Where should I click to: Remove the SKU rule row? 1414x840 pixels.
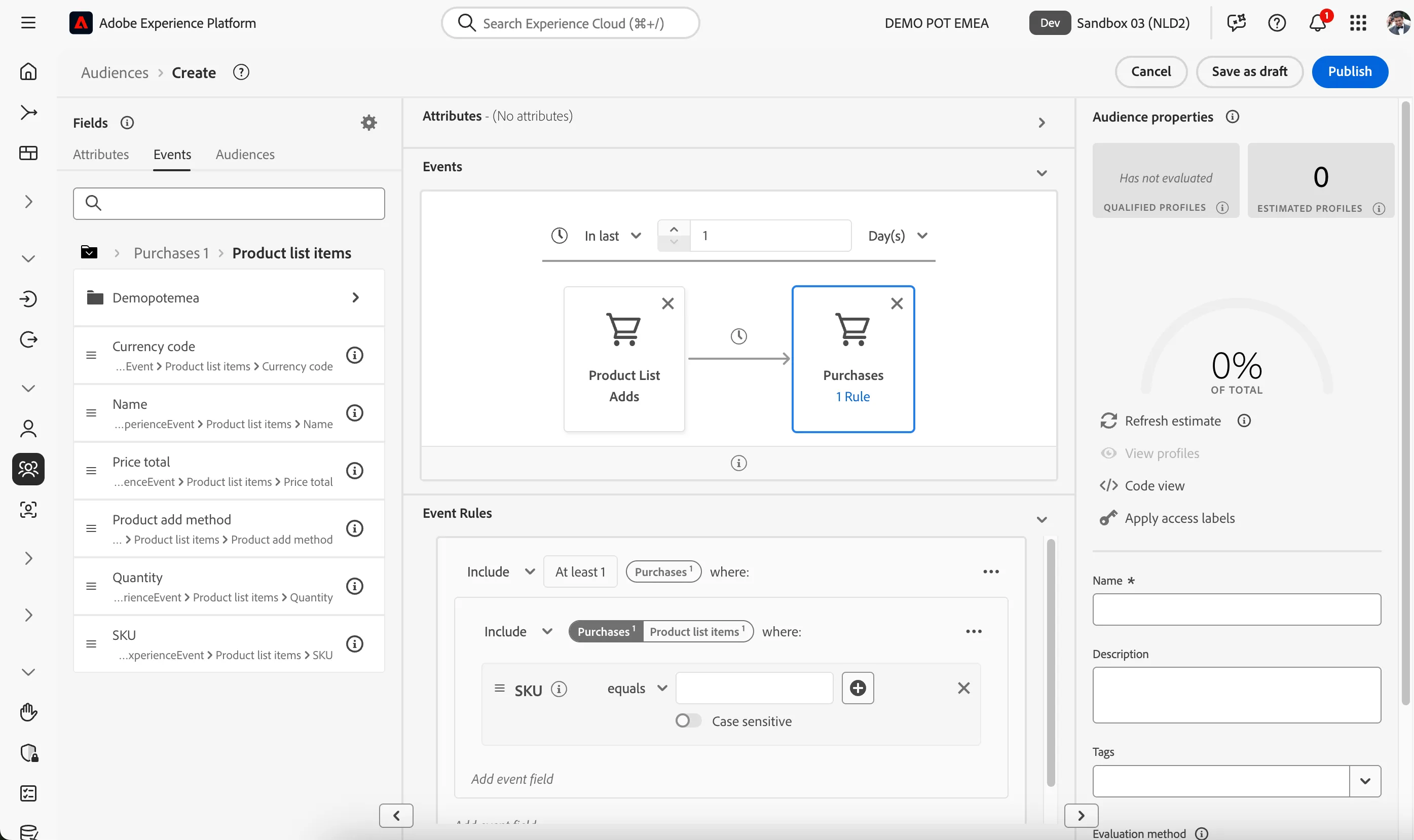click(963, 688)
